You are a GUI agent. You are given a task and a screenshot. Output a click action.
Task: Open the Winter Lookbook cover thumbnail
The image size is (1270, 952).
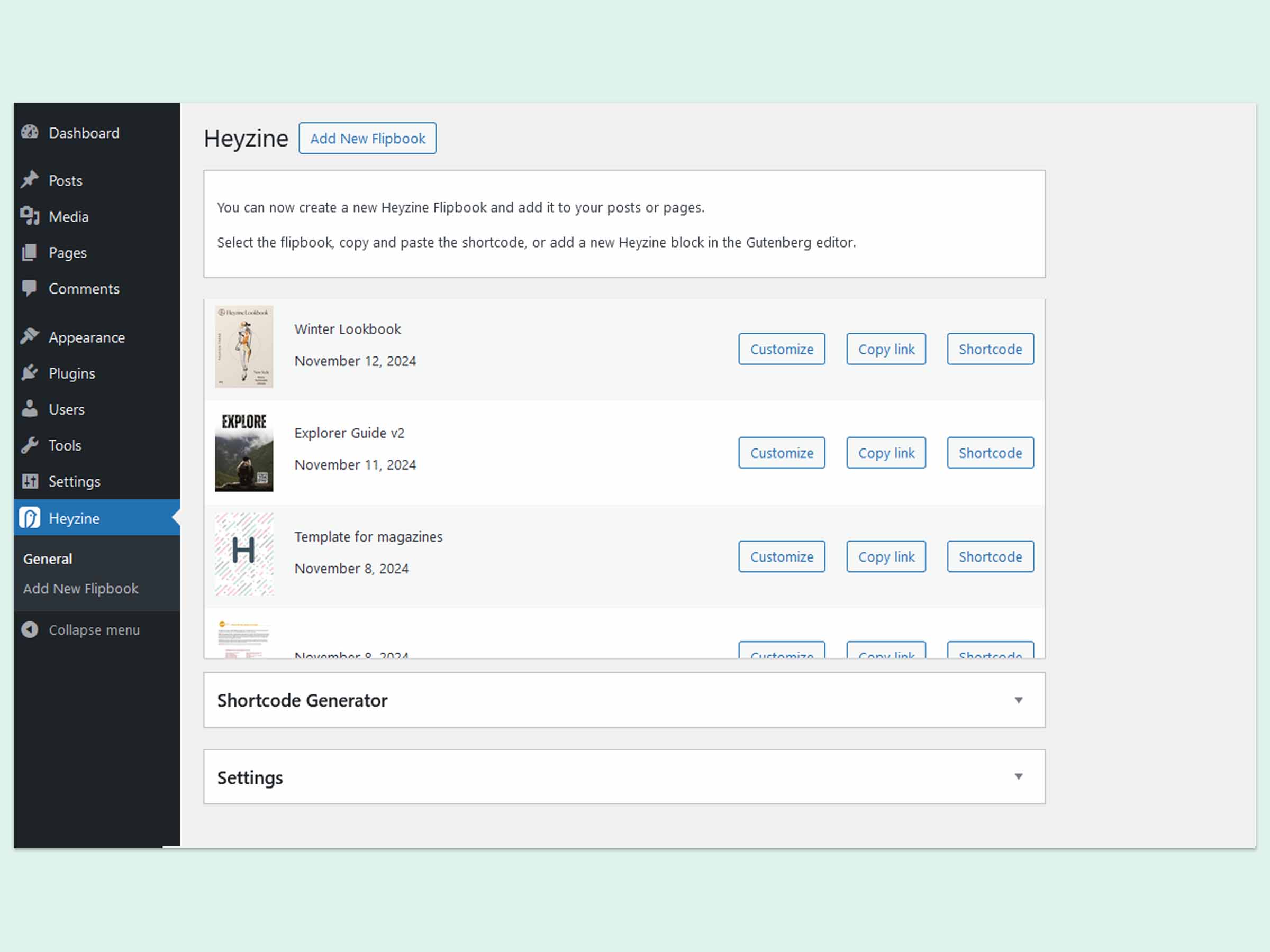coord(244,346)
